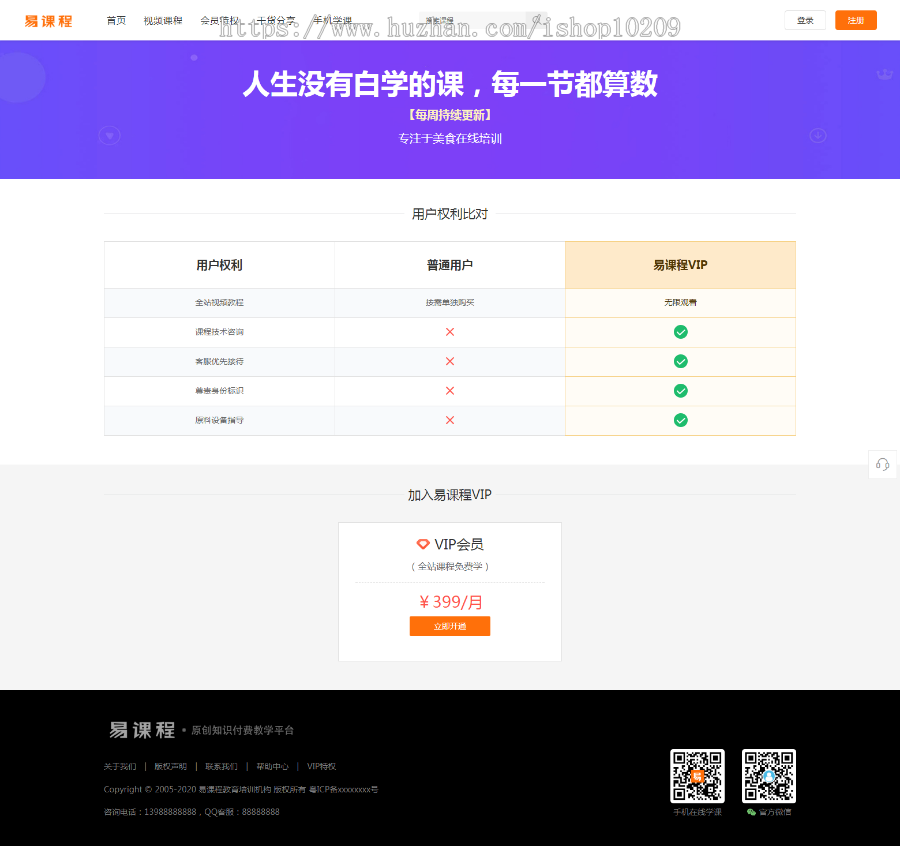Click the orange 注册 button

tap(855, 19)
